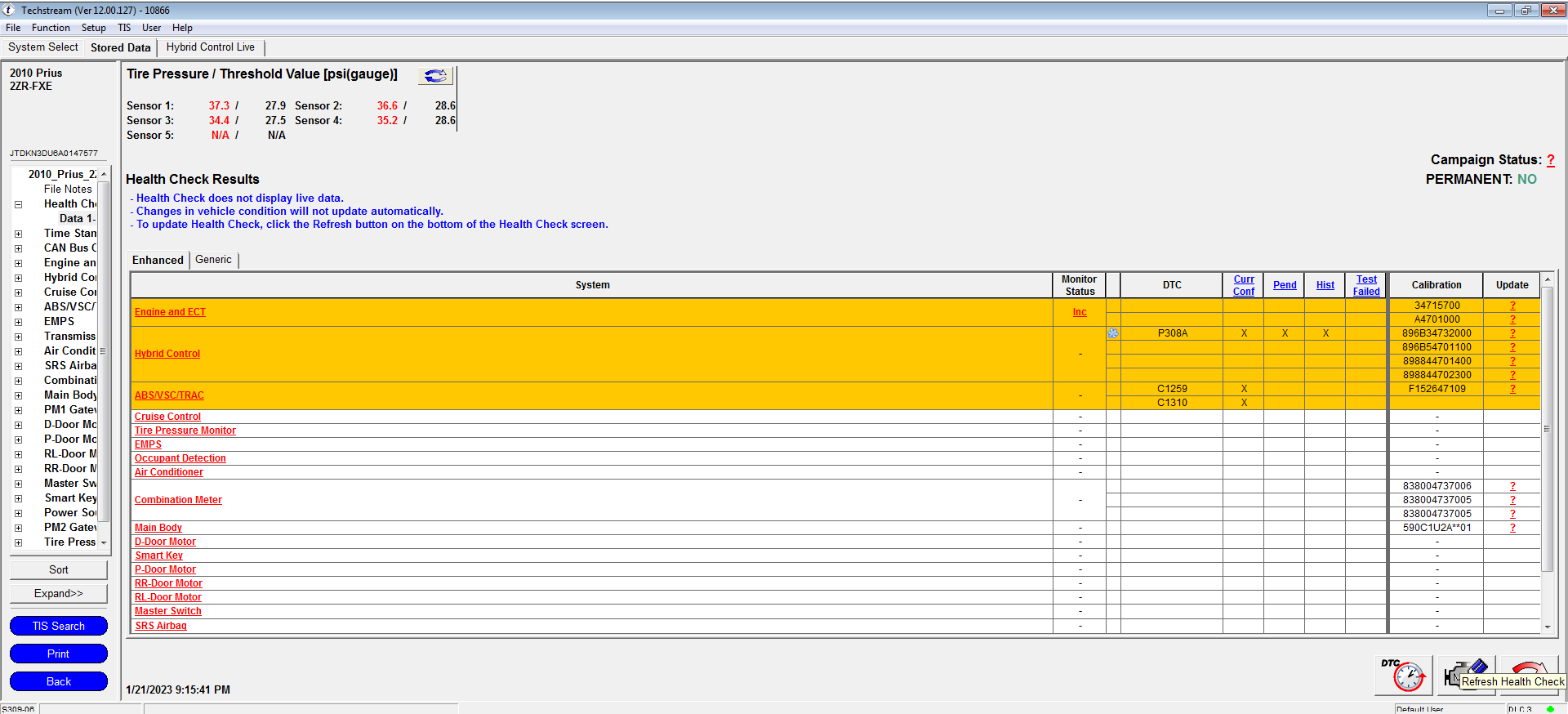This screenshot has height=714, width=1568.
Task: Switch to the Generic results tab
Action: [x=213, y=260]
